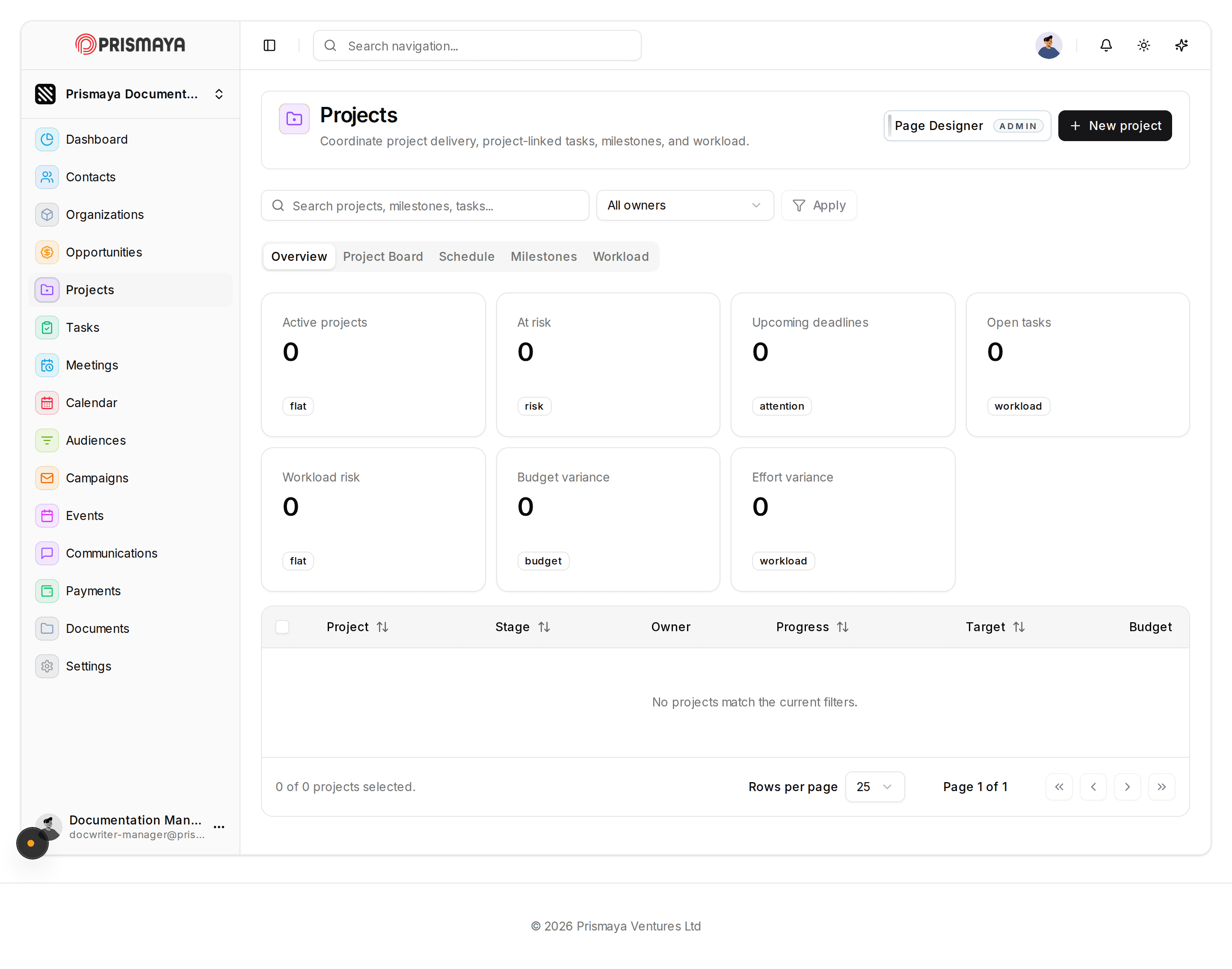Open the three-dots user menu

point(219,827)
